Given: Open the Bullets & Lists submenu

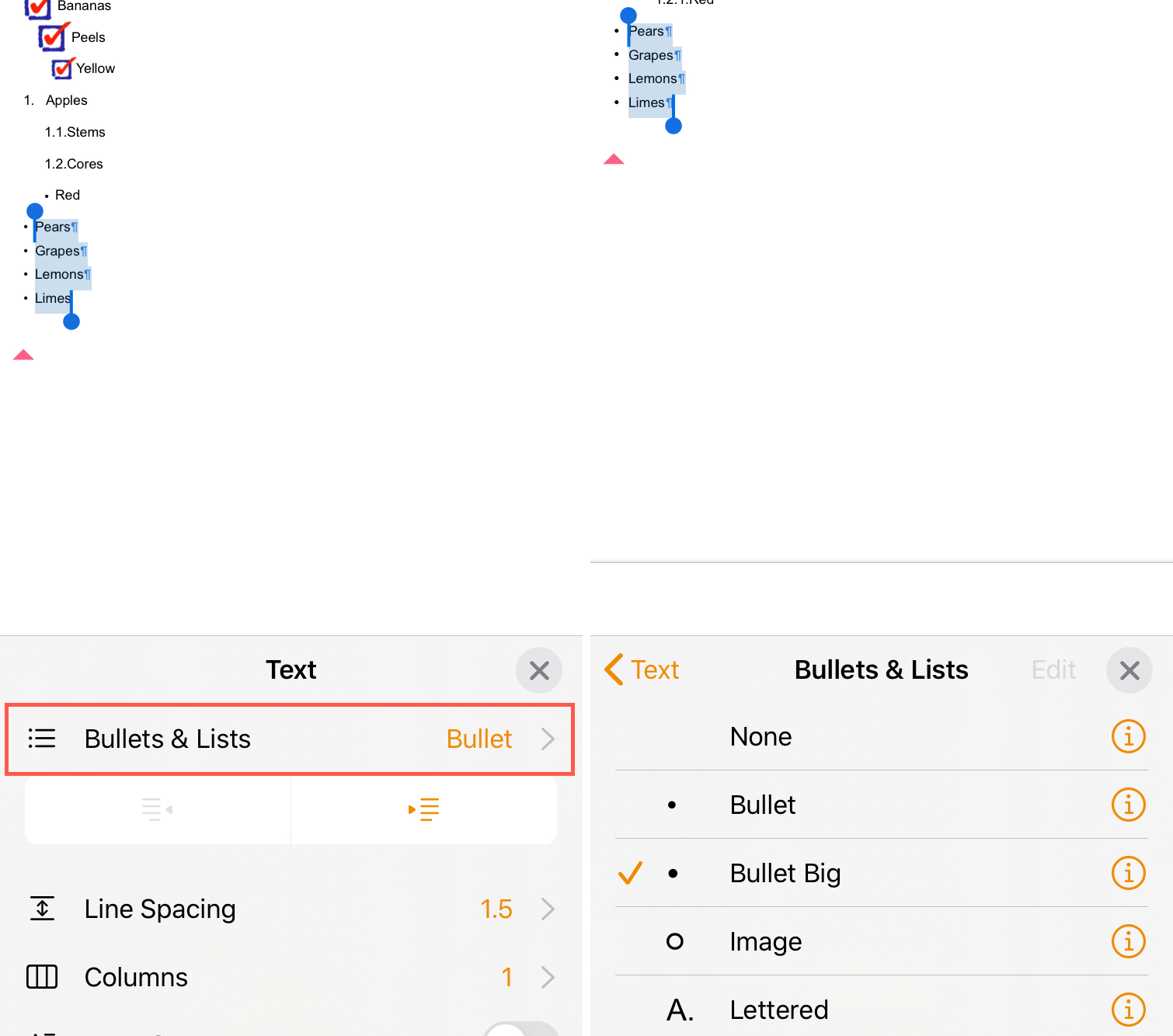Looking at the screenshot, I should (x=290, y=739).
